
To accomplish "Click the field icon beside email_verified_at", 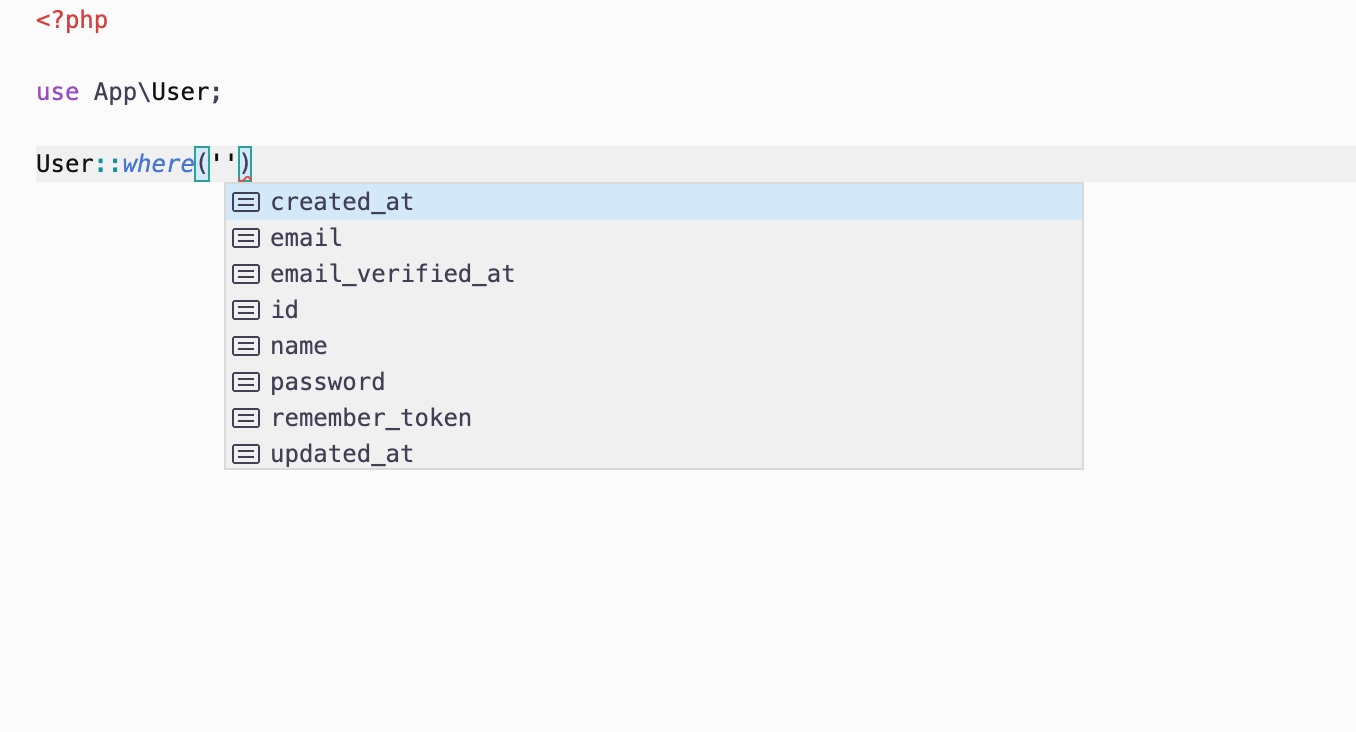I will point(246,274).
